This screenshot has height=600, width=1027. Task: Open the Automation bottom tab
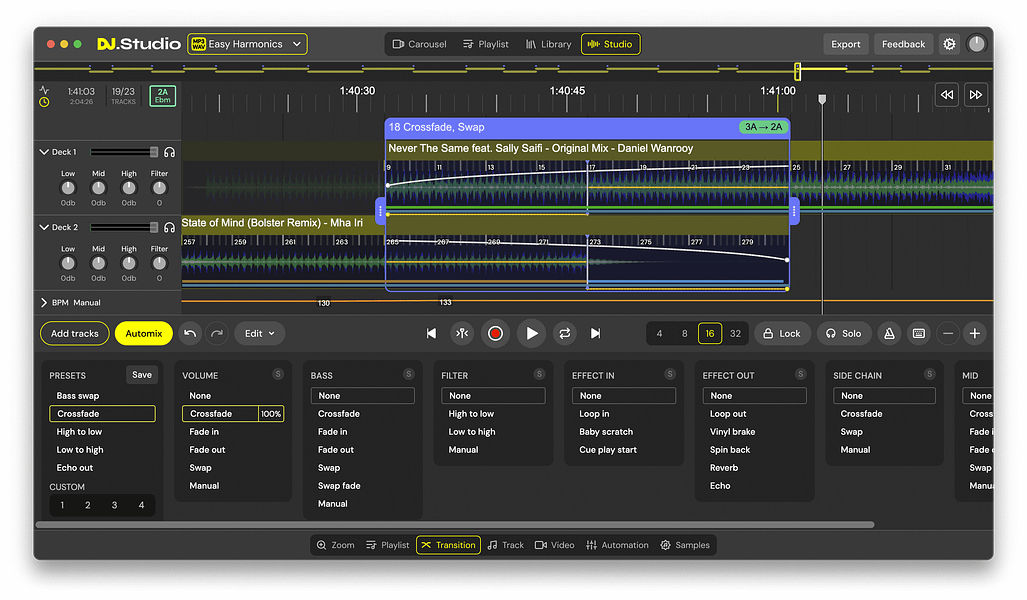(617, 545)
